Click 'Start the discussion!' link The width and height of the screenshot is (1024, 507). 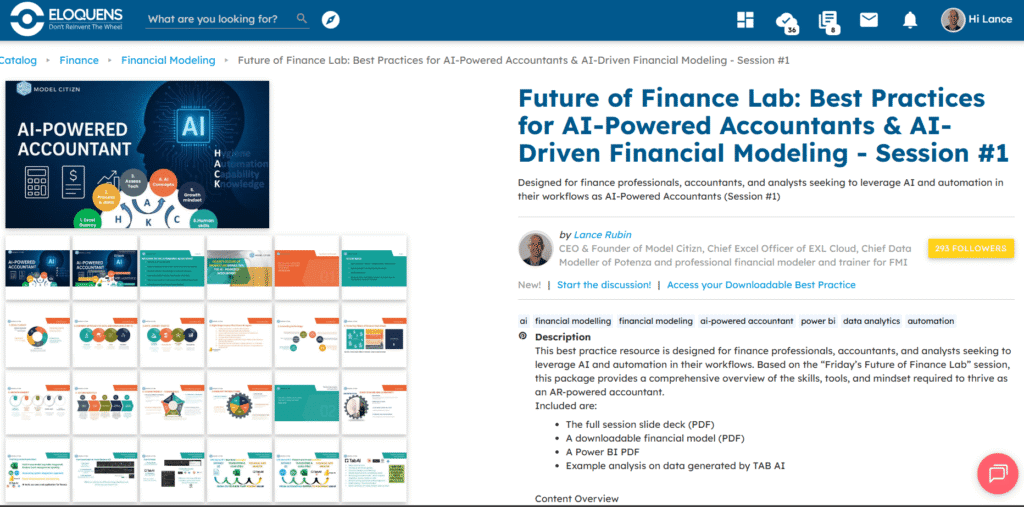tap(604, 285)
